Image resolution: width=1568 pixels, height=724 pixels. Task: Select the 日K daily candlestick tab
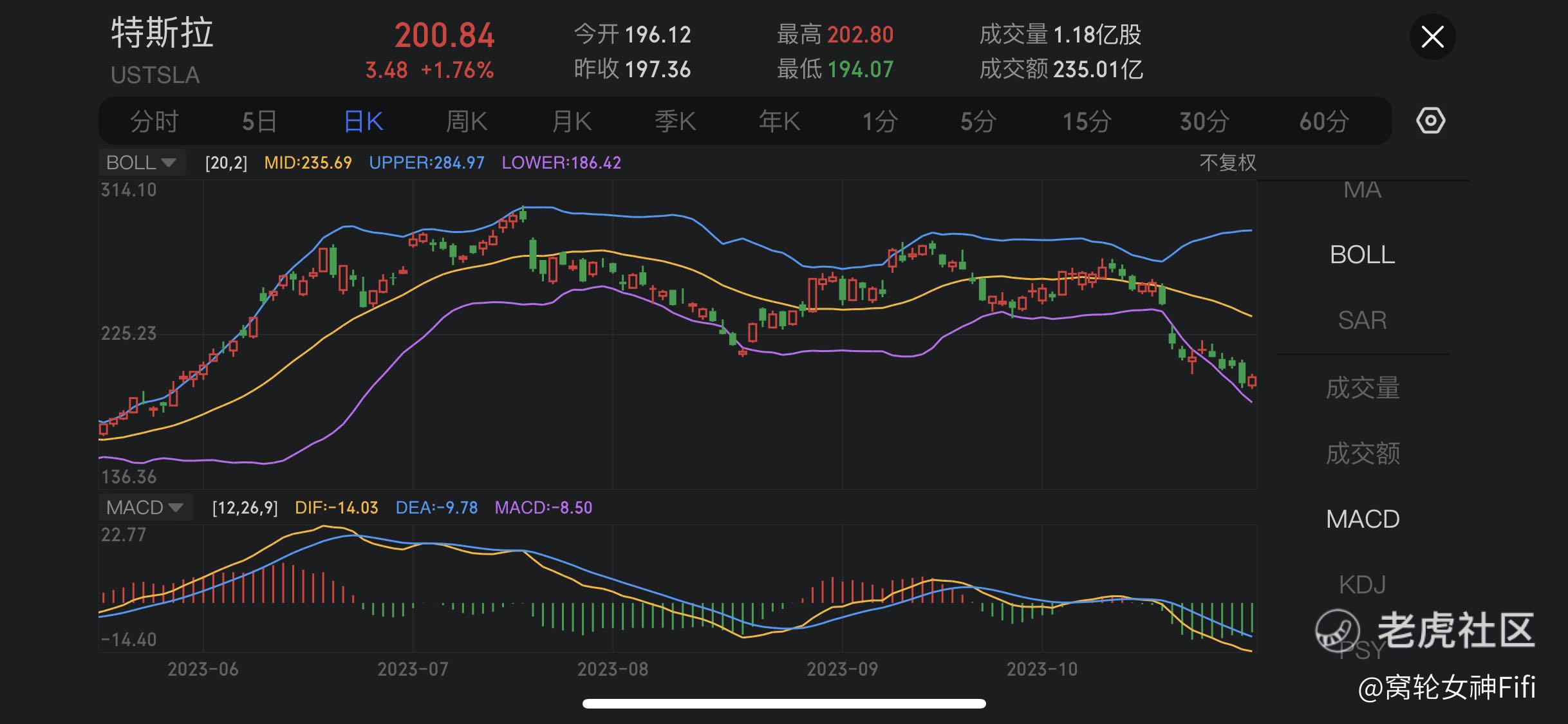point(364,121)
